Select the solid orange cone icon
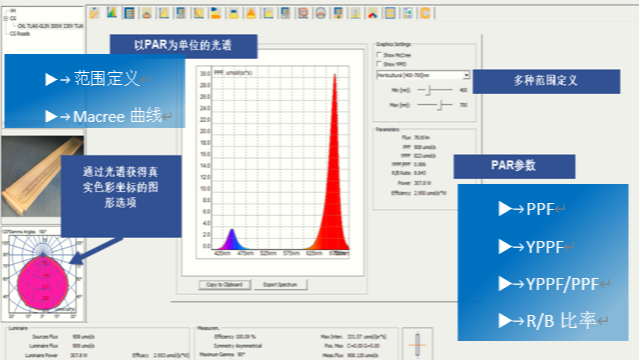Viewport: 640px width, 360px height. 251,13
